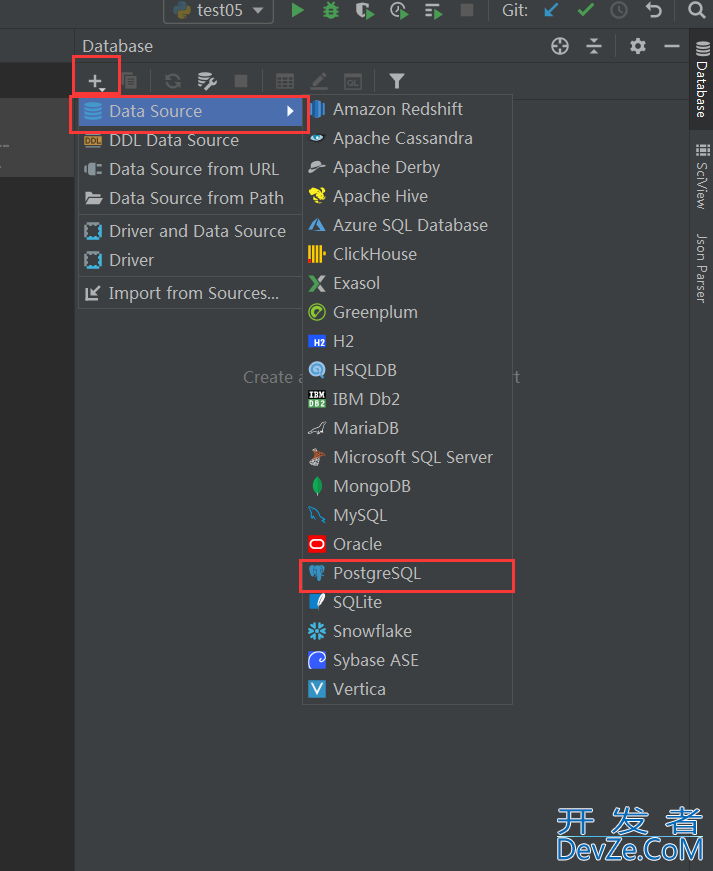The width and height of the screenshot is (713, 871).
Task: Click the plus add data source icon
Action: click(x=96, y=81)
